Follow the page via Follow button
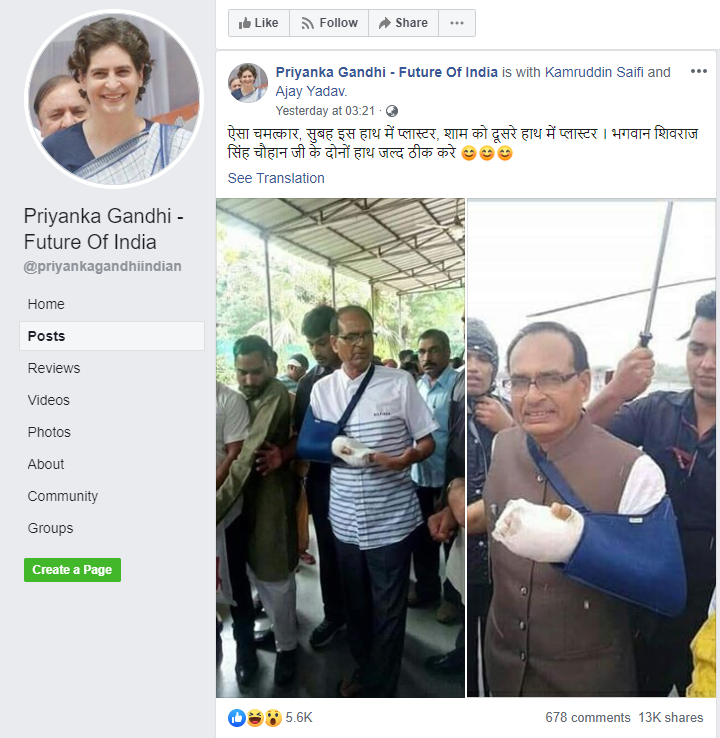 coord(329,23)
